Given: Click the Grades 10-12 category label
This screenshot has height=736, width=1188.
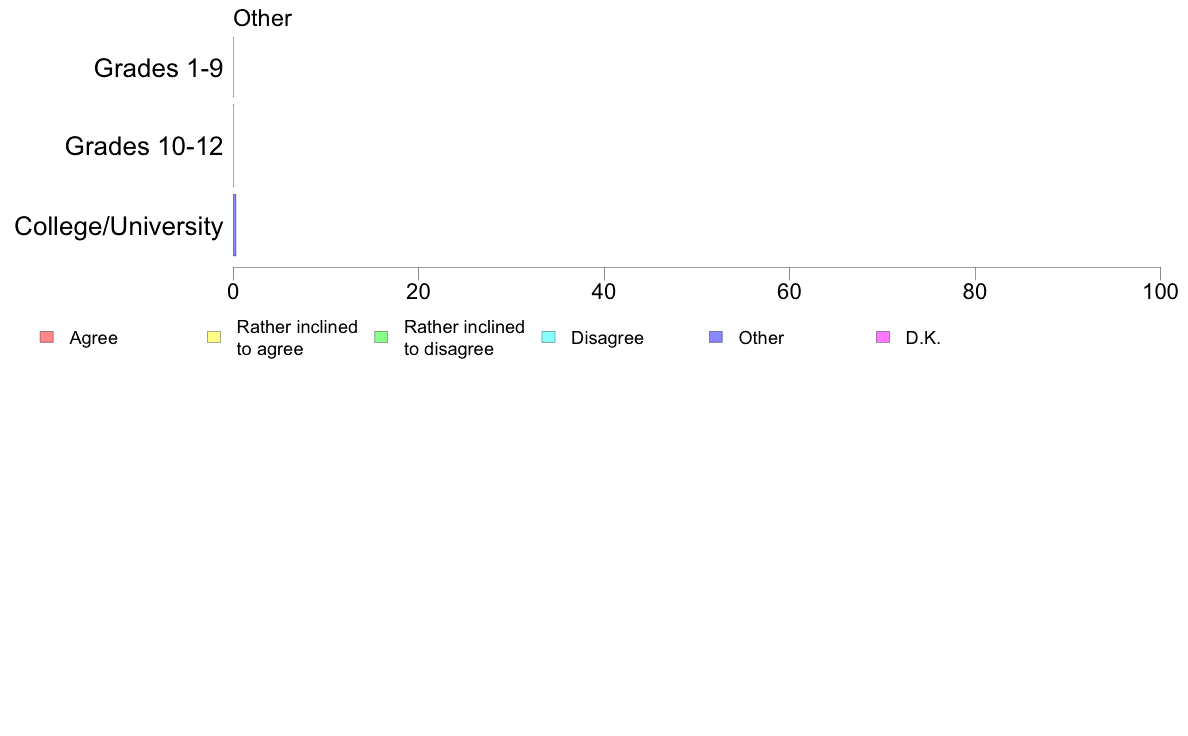Looking at the screenshot, I should coord(144,146).
